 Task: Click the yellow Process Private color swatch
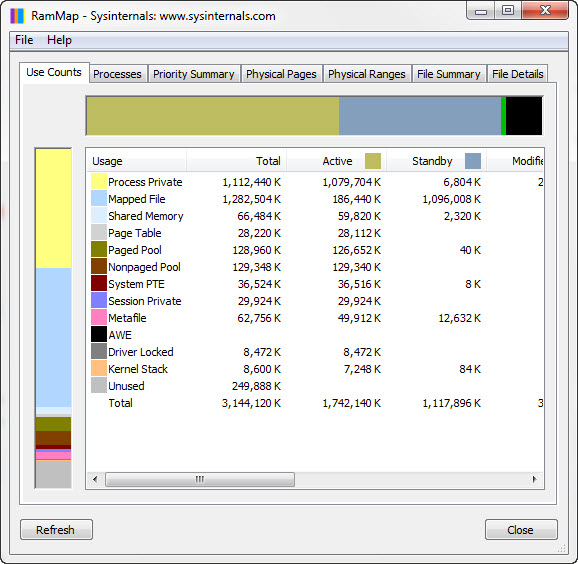[x=99, y=182]
